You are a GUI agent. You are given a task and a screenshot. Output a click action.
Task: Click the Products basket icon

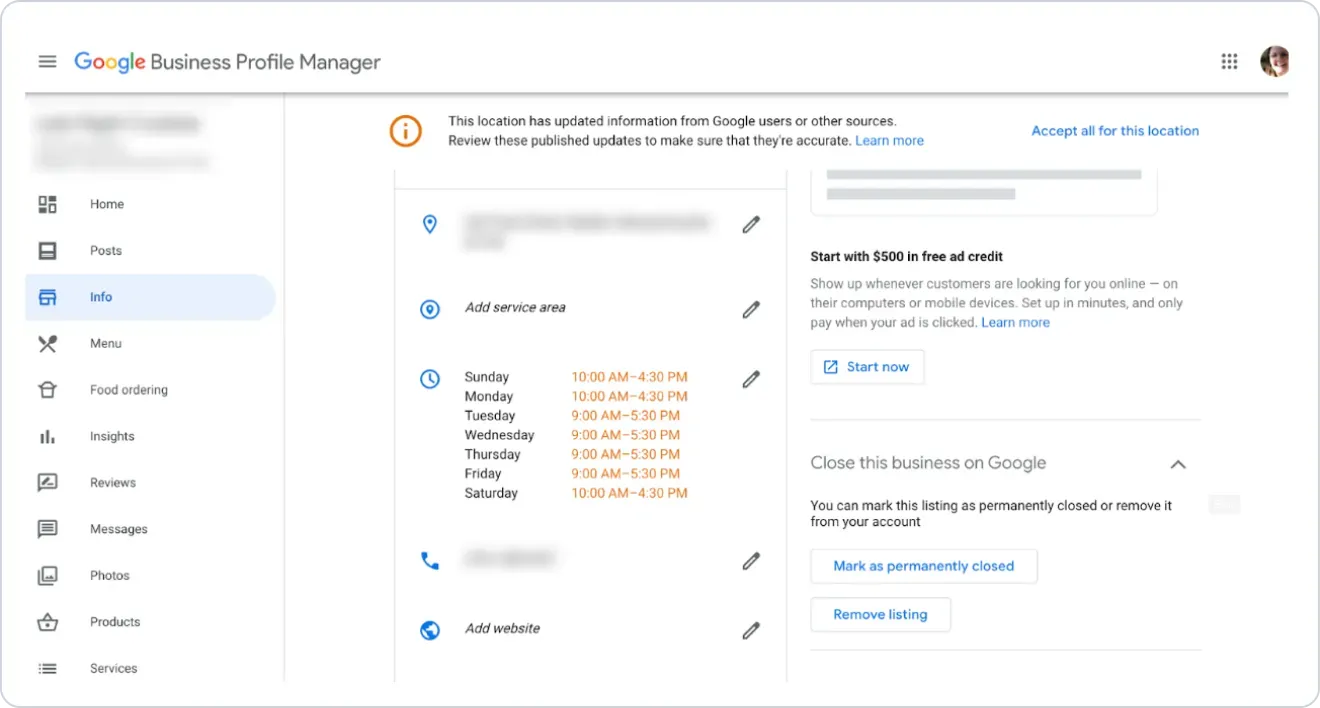[47, 622]
